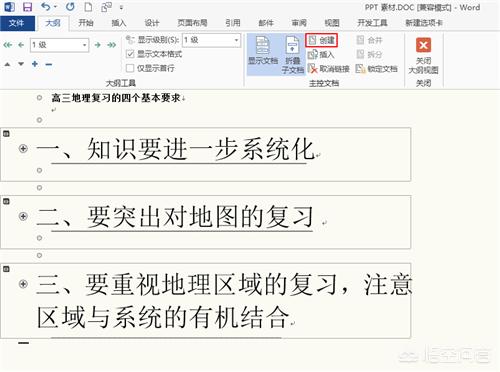Expand the plus symbol beside 二、要突出对地图的复习

(x=23, y=216)
